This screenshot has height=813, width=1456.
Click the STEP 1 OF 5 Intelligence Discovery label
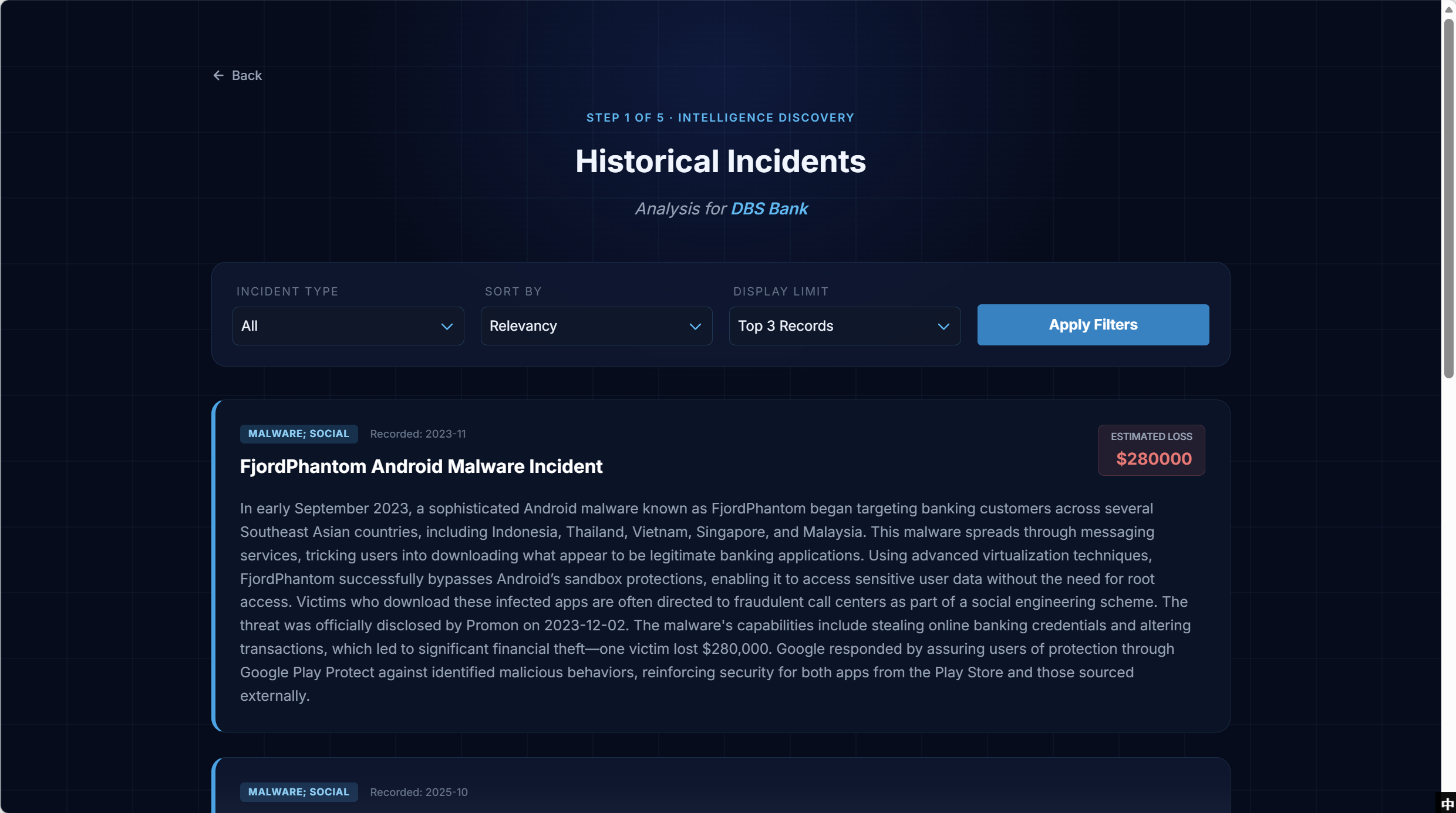point(720,117)
